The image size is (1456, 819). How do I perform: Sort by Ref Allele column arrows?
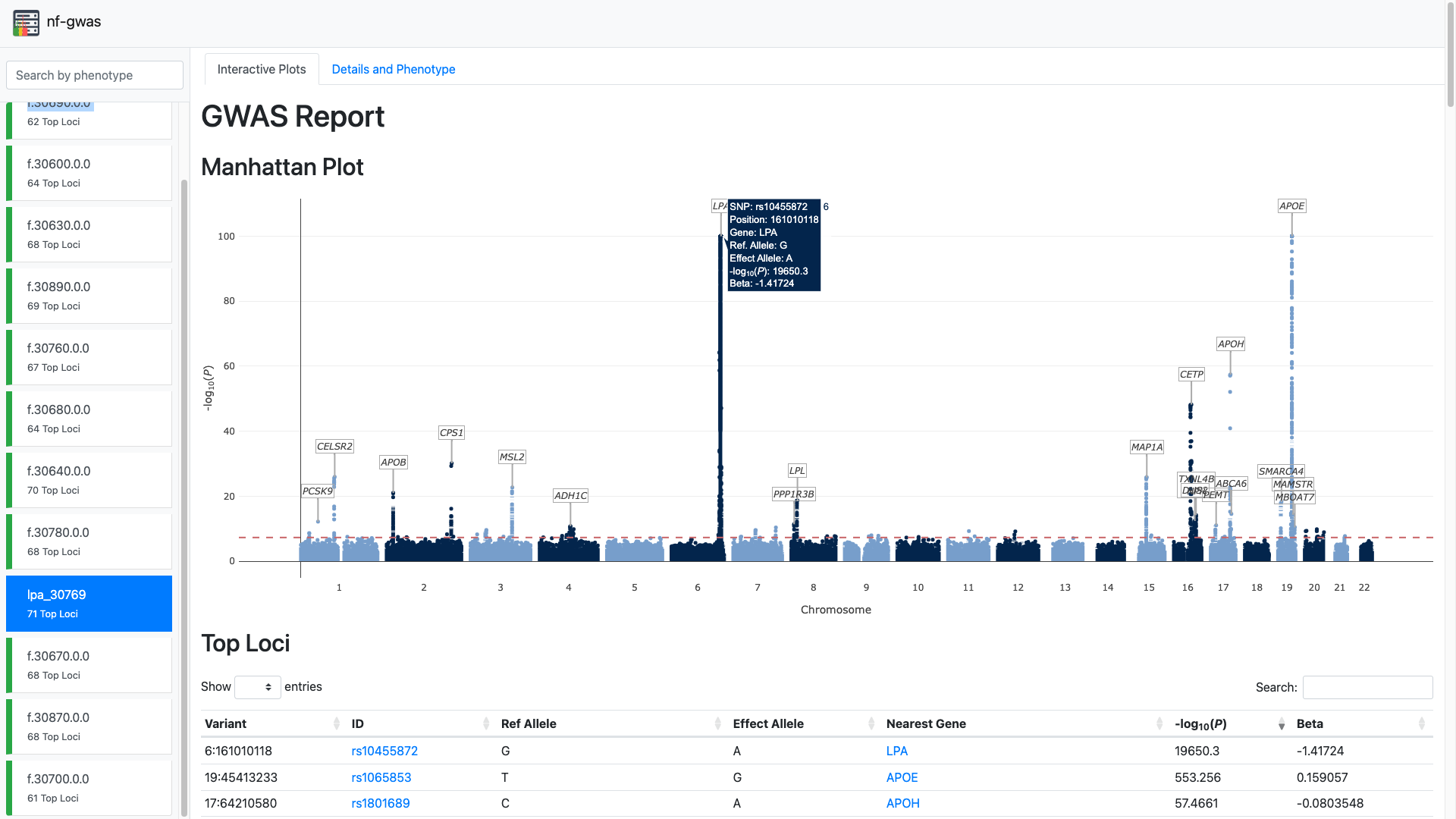[717, 724]
